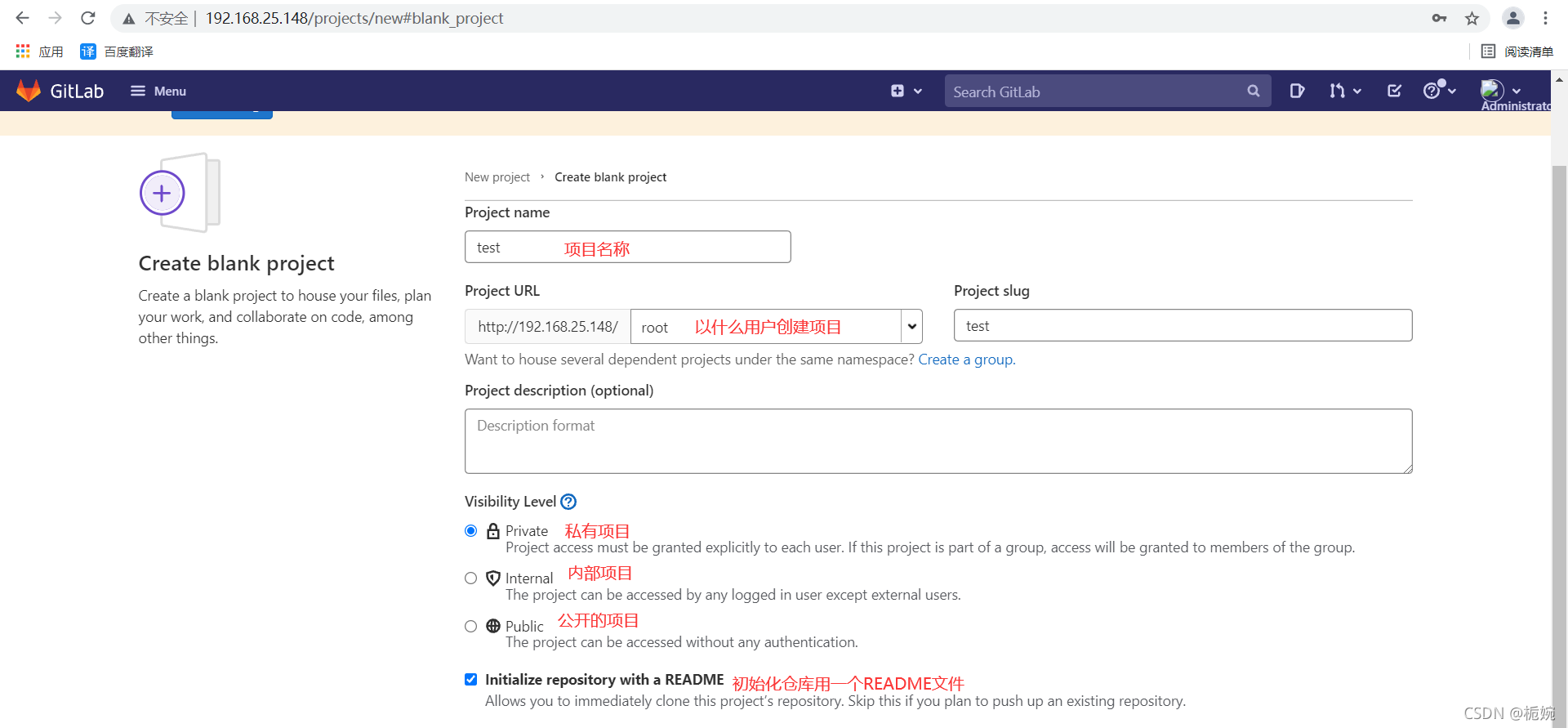Click the Visibility Level label
The image size is (1568, 728).
510,502
